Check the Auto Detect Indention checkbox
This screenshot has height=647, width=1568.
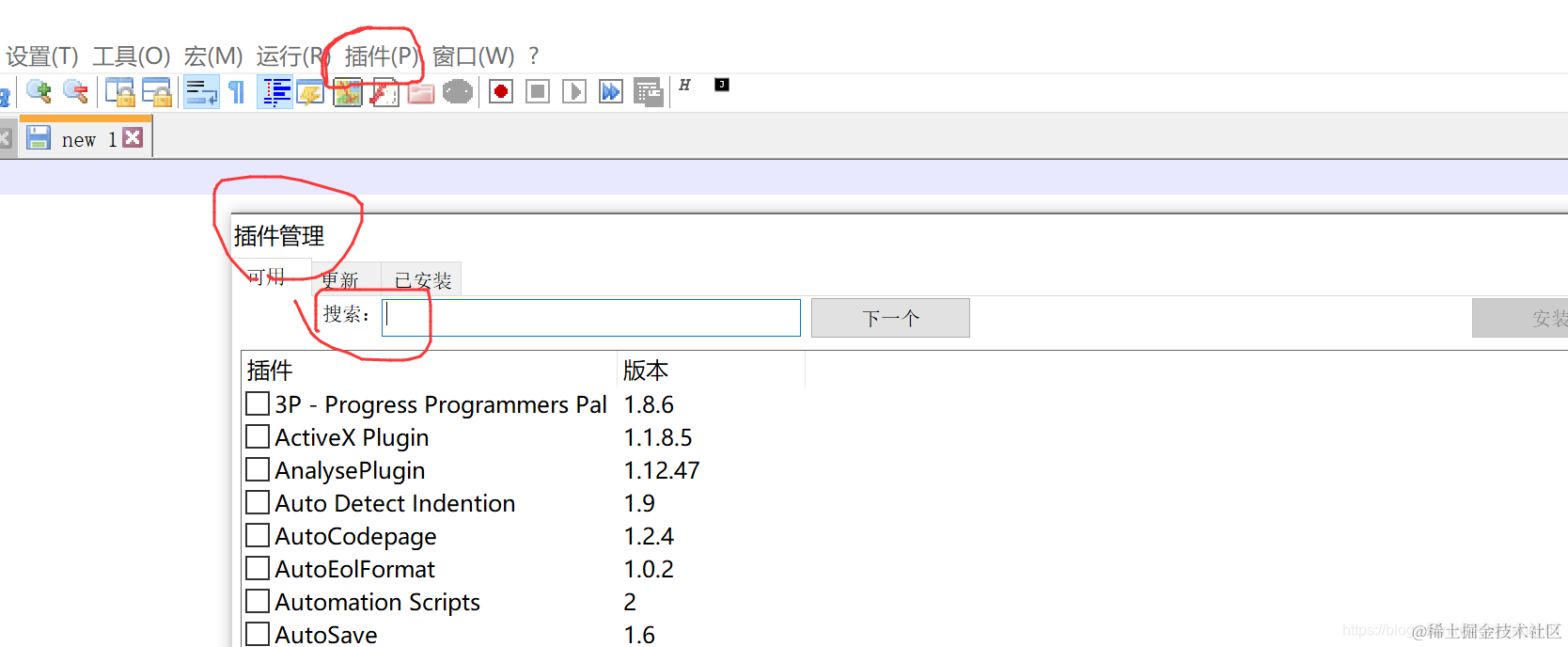pyautogui.click(x=258, y=503)
